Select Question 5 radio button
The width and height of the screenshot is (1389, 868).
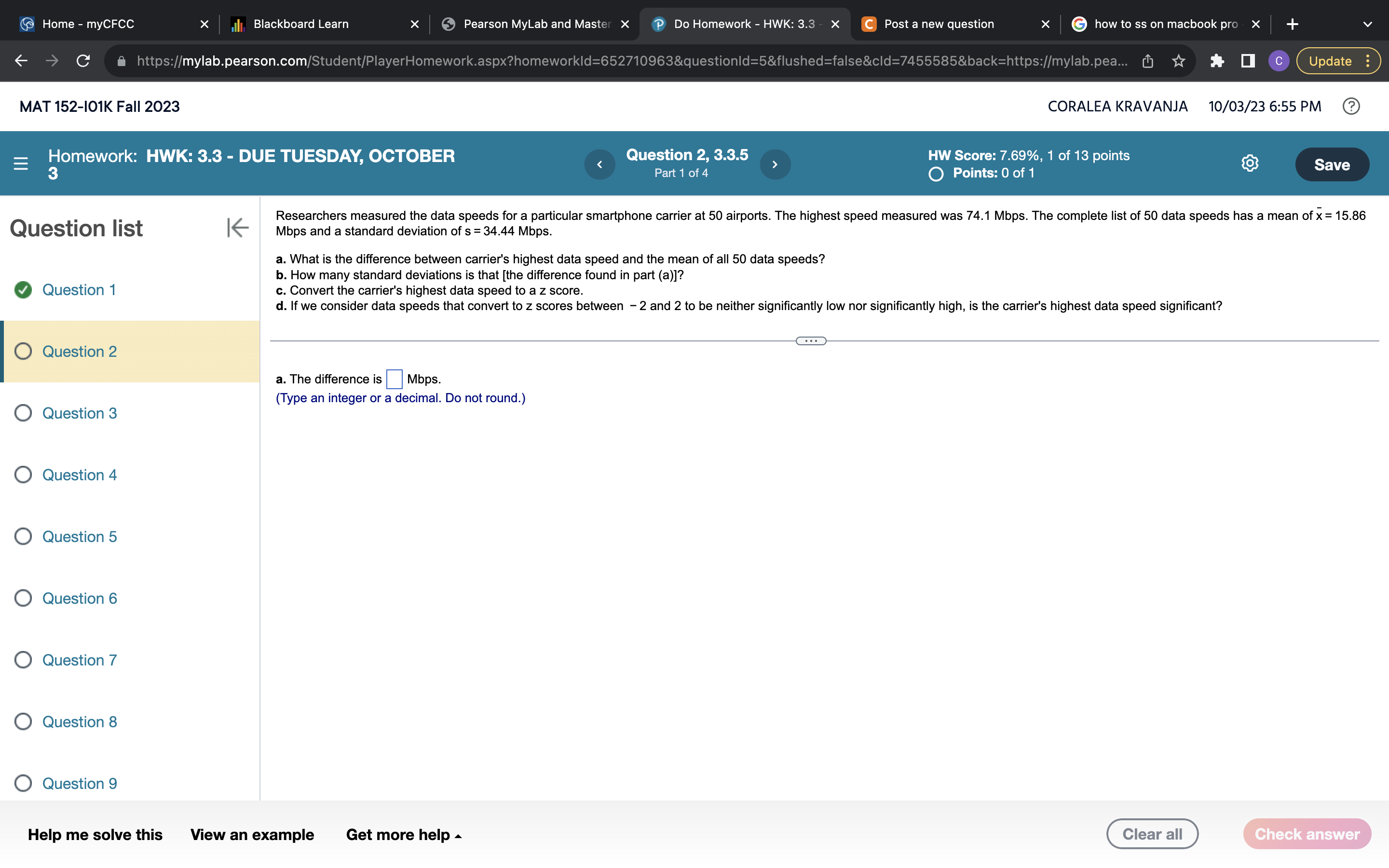[23, 536]
